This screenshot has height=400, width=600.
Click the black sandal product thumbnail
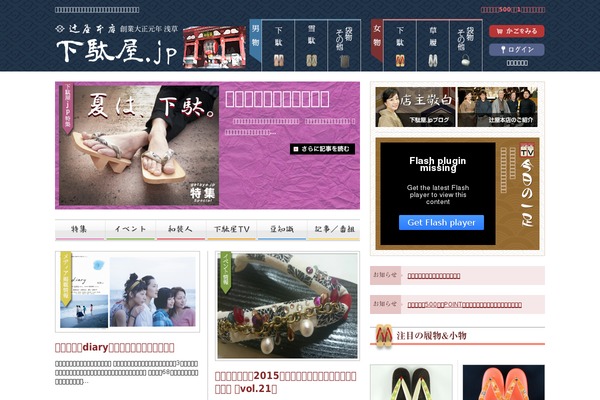click(411, 382)
